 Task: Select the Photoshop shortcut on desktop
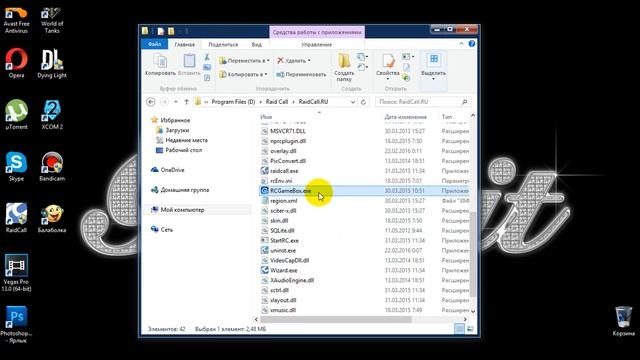click(x=16, y=324)
